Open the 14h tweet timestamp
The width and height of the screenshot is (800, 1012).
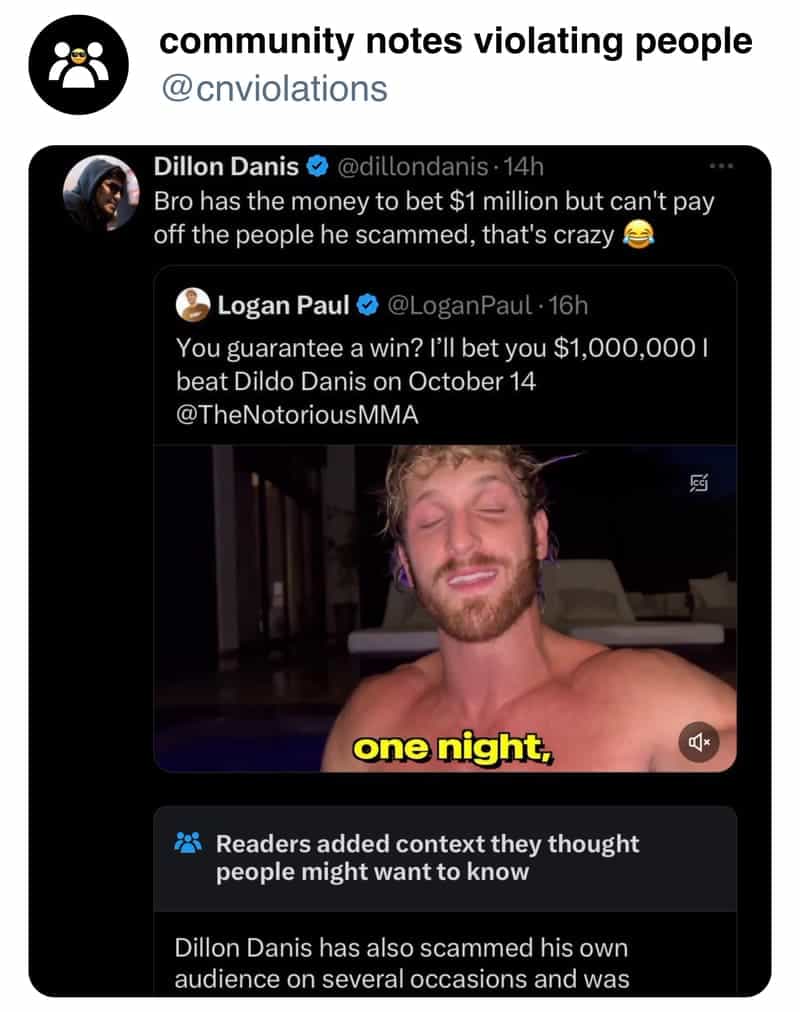[523, 167]
